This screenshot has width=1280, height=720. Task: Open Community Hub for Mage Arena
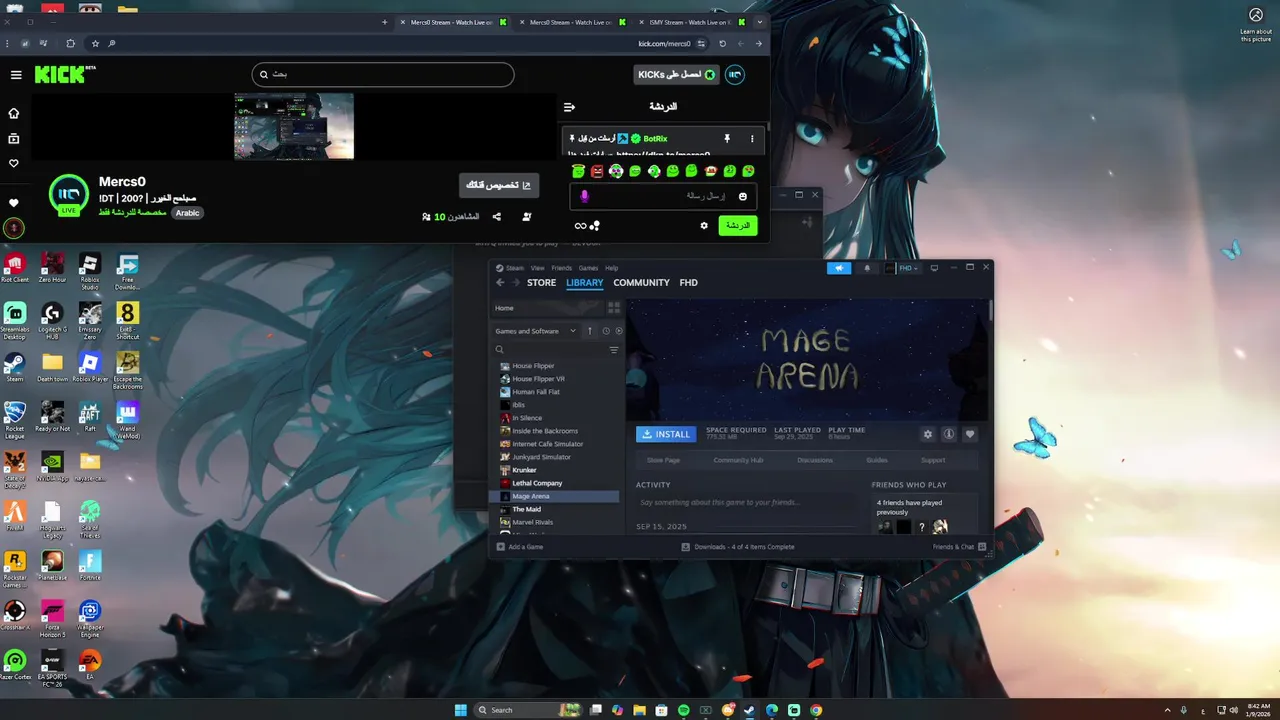[x=738, y=460]
